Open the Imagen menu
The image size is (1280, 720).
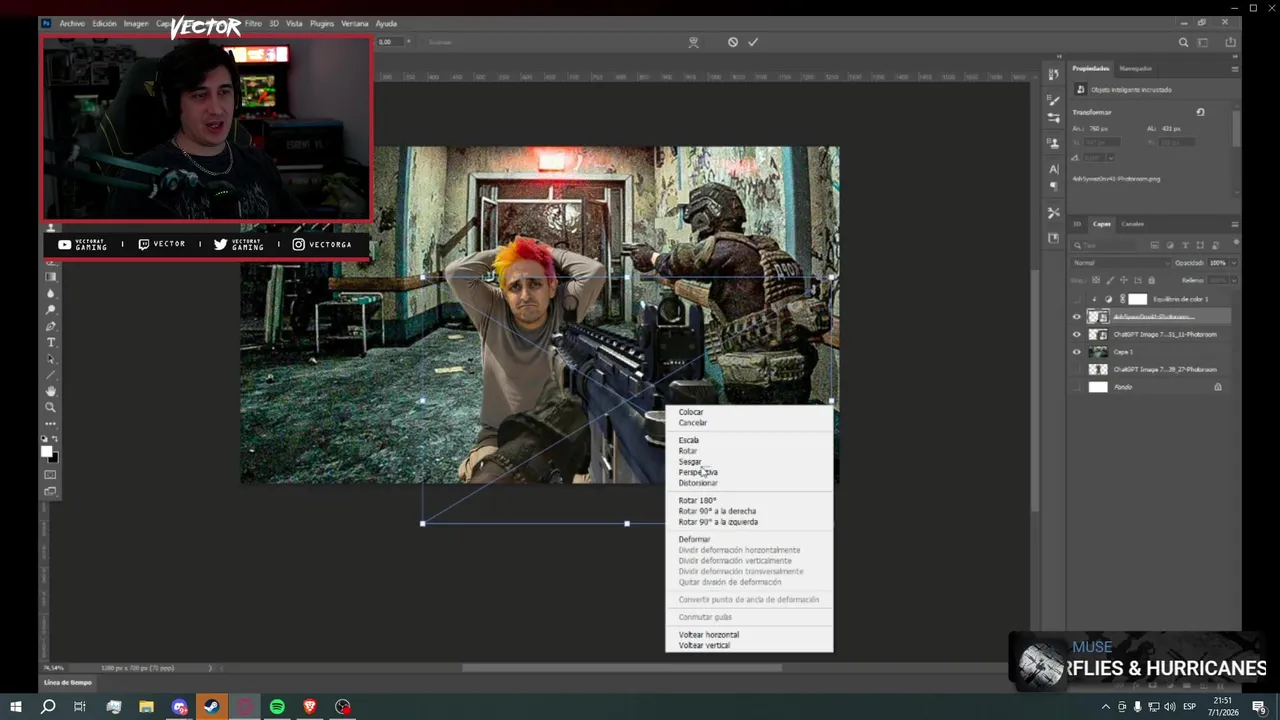click(136, 23)
